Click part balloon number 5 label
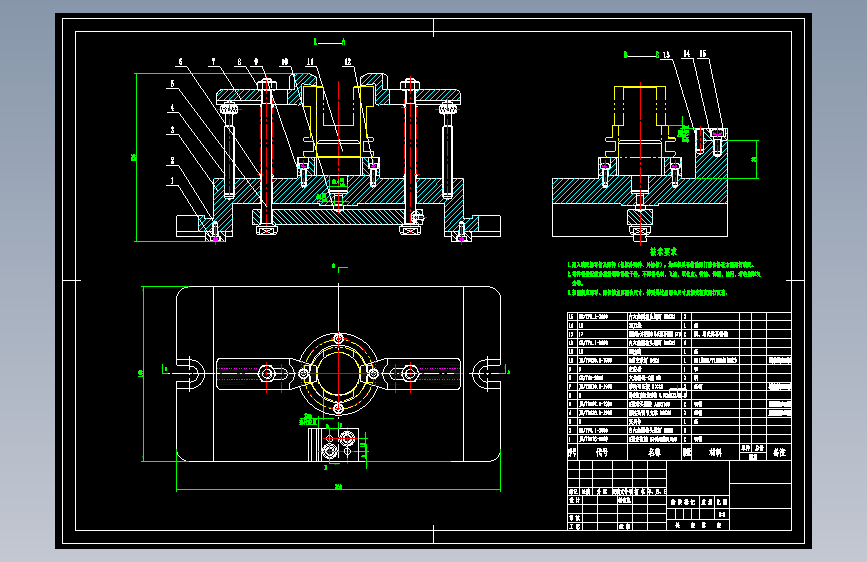 point(173,84)
